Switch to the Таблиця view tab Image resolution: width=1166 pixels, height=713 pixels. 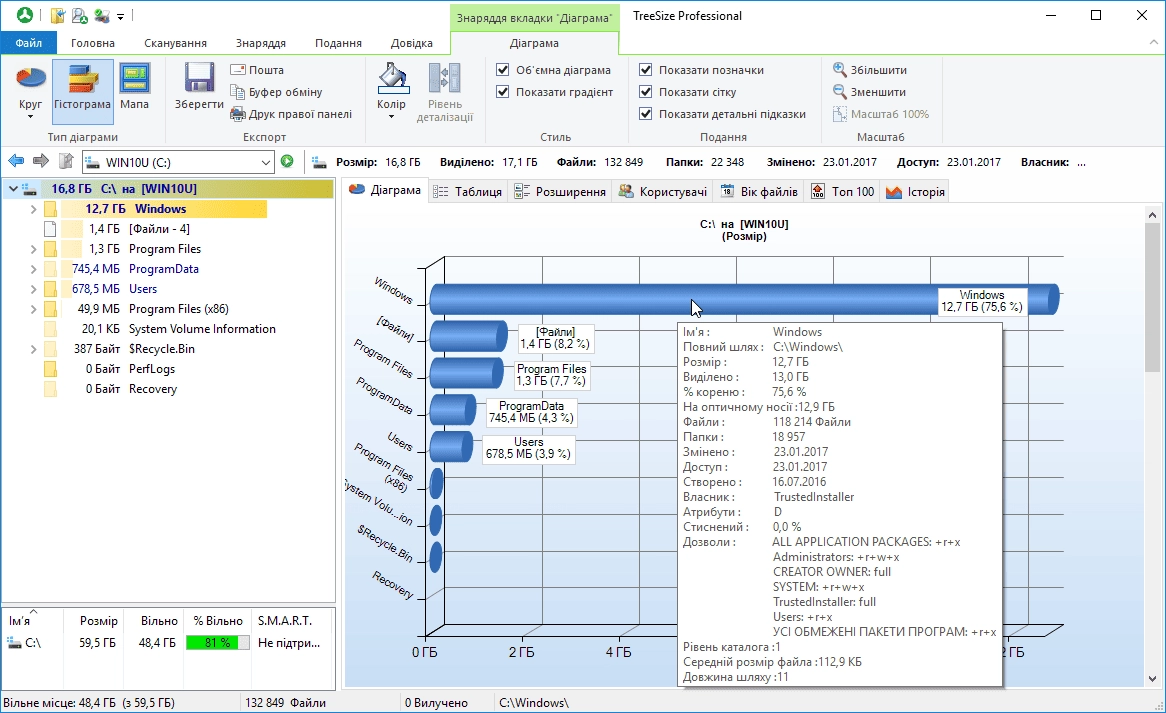point(468,192)
